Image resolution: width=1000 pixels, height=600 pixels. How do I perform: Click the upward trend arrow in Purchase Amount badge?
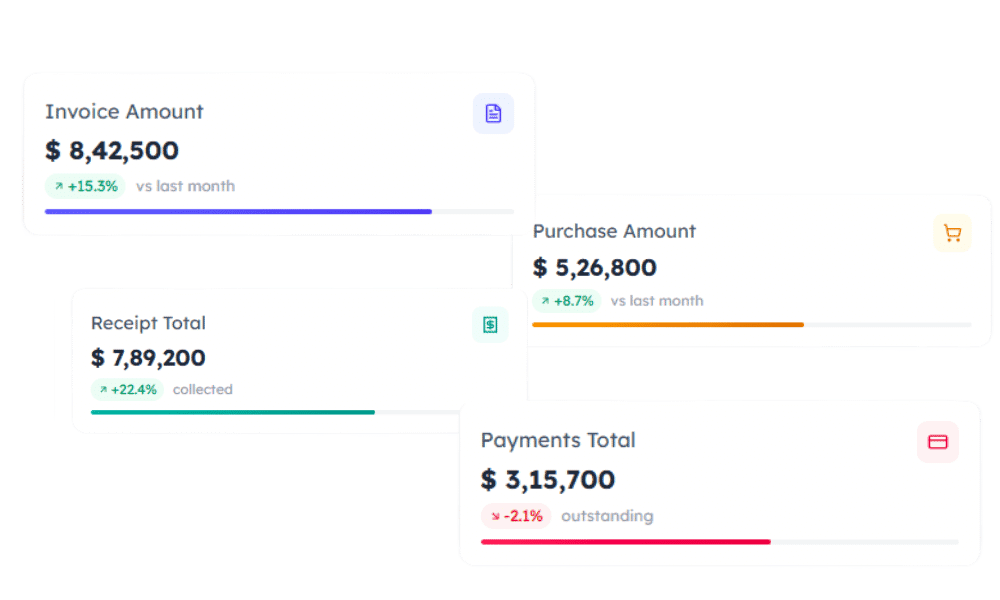[545, 301]
